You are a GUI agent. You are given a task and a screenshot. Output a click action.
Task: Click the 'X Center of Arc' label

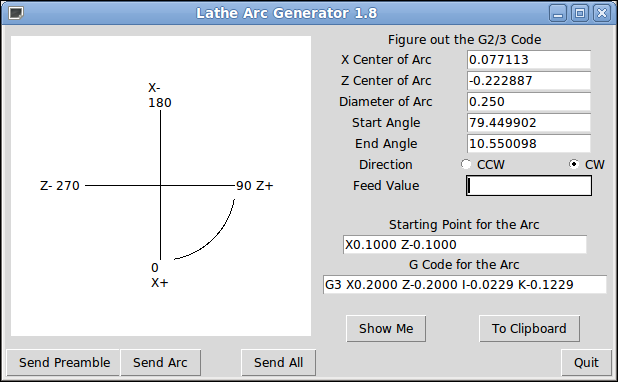(386, 60)
